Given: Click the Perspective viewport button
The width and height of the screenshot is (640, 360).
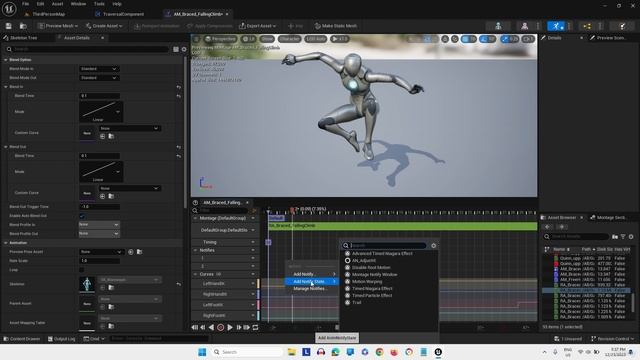Looking at the screenshot, I should (x=220, y=39).
